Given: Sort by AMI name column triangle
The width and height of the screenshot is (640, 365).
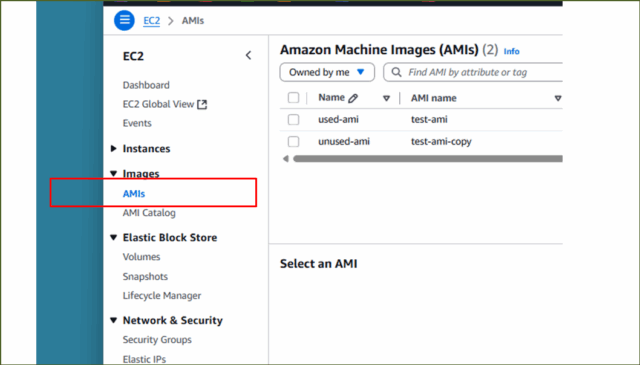Looking at the screenshot, I should tap(558, 98).
